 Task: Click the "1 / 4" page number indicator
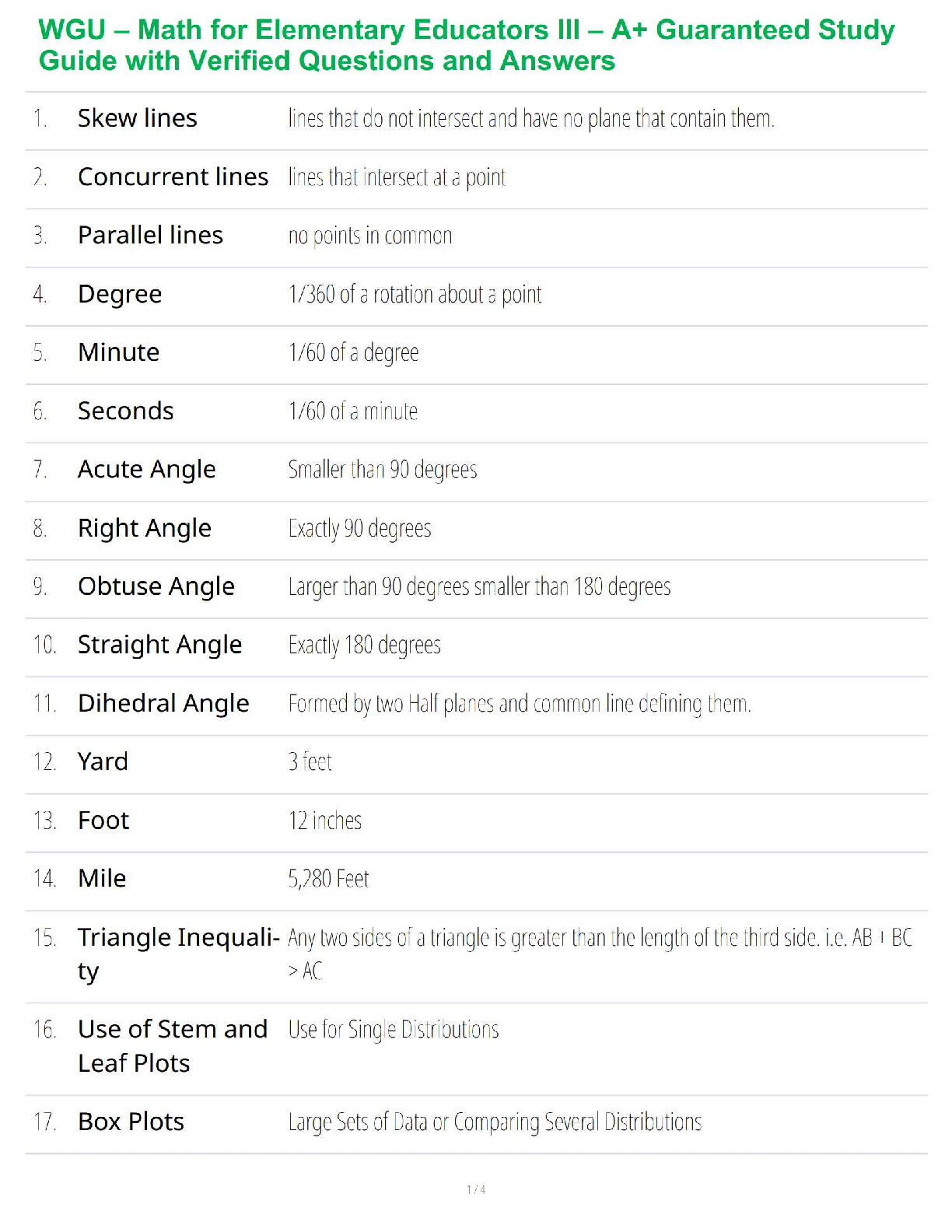point(476,1190)
